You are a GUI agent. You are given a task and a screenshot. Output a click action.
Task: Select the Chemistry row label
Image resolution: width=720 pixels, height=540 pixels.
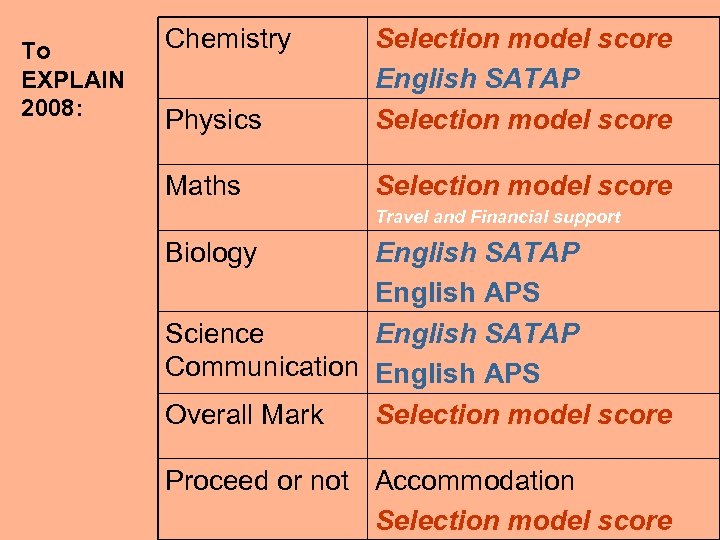[228, 40]
